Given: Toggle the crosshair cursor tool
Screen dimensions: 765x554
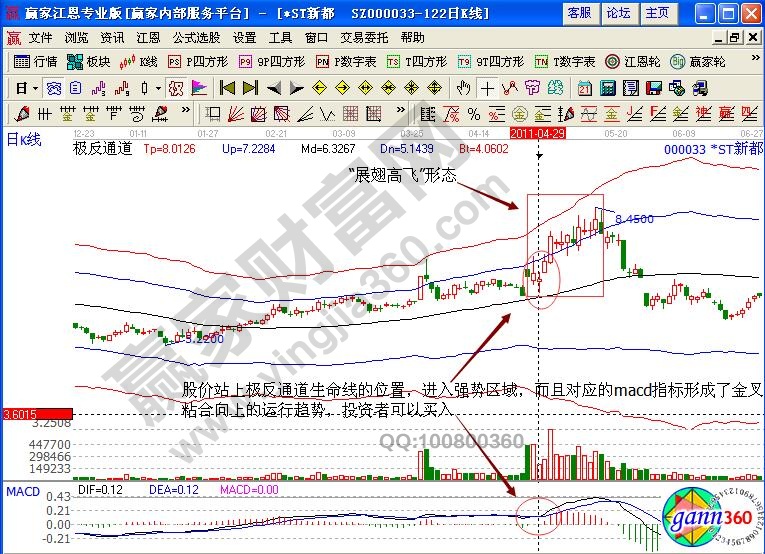Looking at the screenshot, I should click(487, 87).
